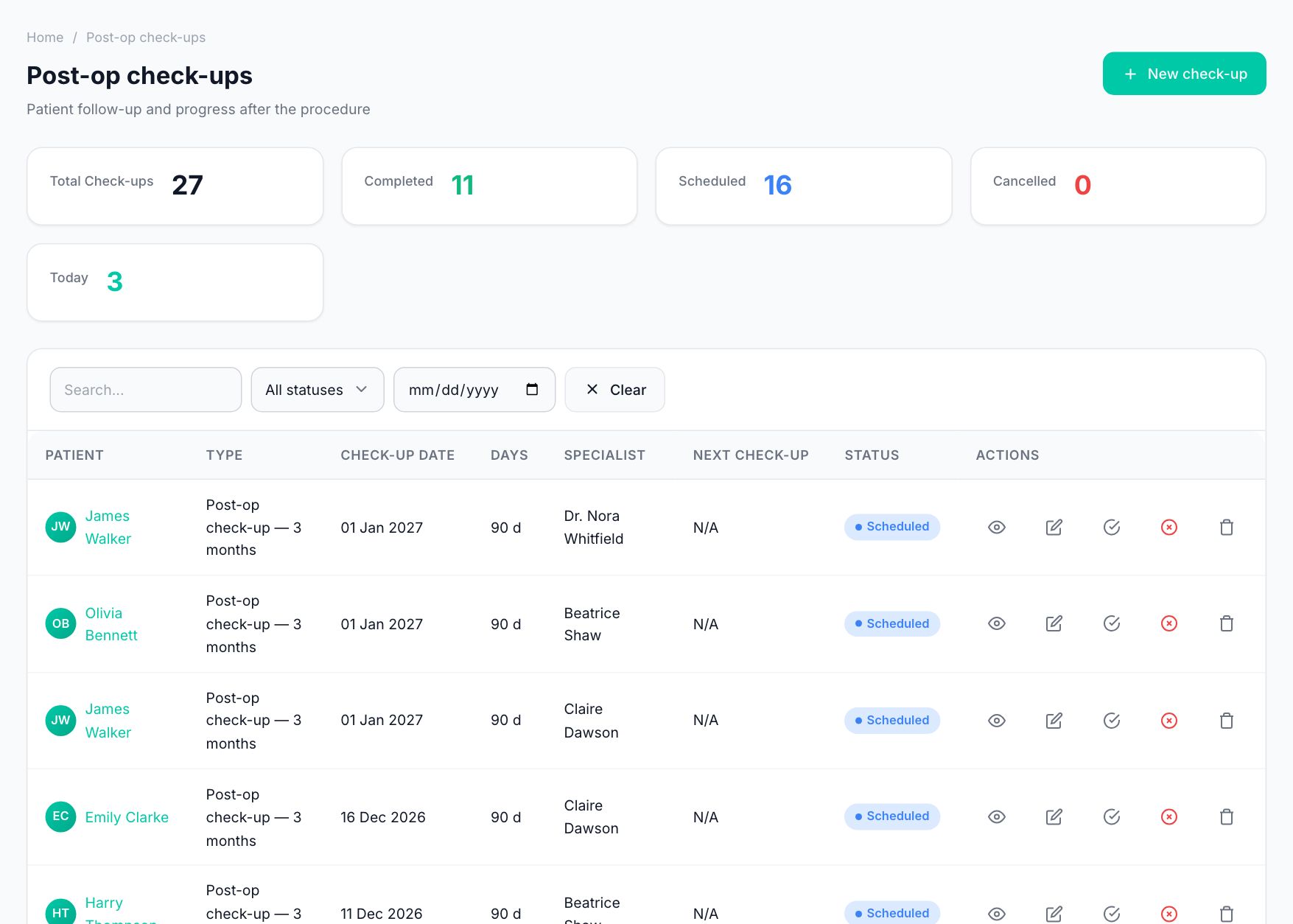The height and width of the screenshot is (924, 1293).
Task: Open Emily Clarke's patient link
Action: tap(127, 817)
